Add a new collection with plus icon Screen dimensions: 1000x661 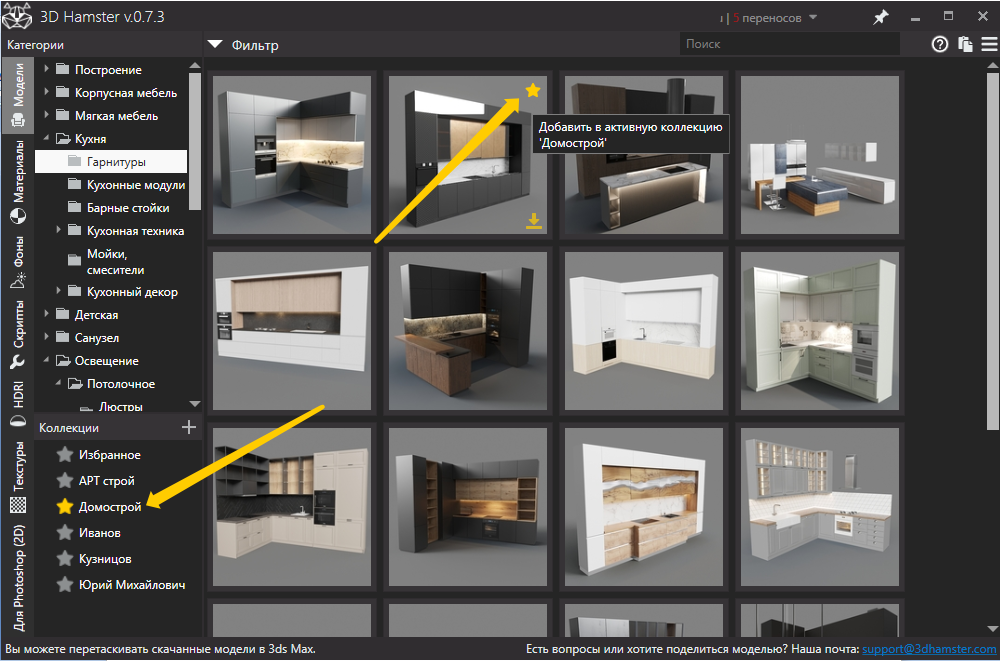coord(189,427)
